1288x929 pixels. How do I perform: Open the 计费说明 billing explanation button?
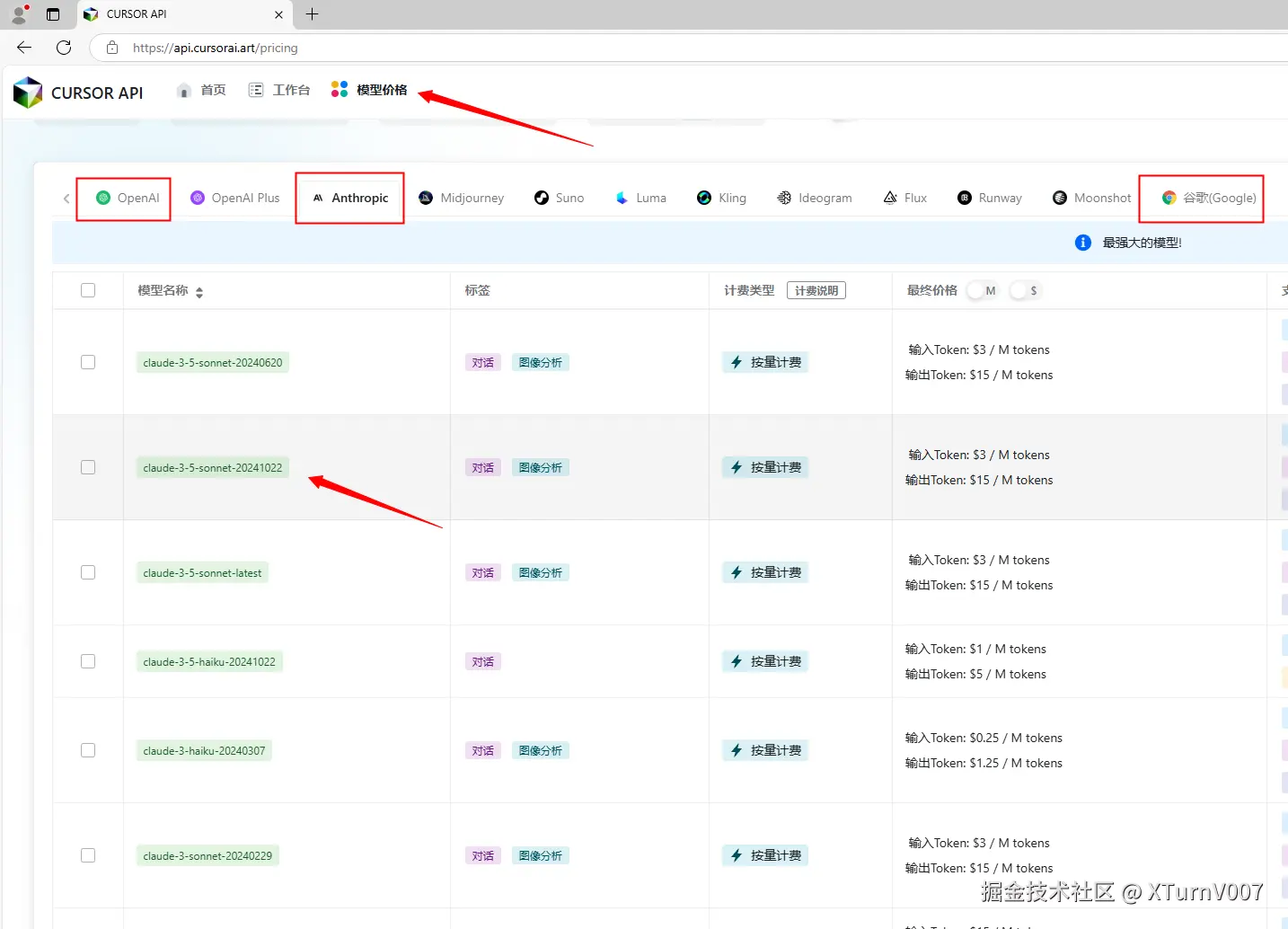point(816,290)
